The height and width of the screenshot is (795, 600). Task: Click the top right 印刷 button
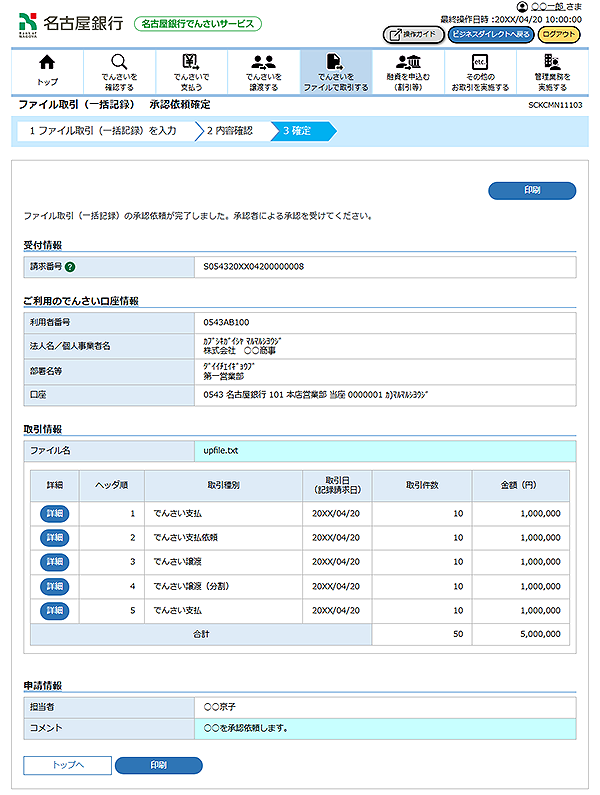point(531,190)
